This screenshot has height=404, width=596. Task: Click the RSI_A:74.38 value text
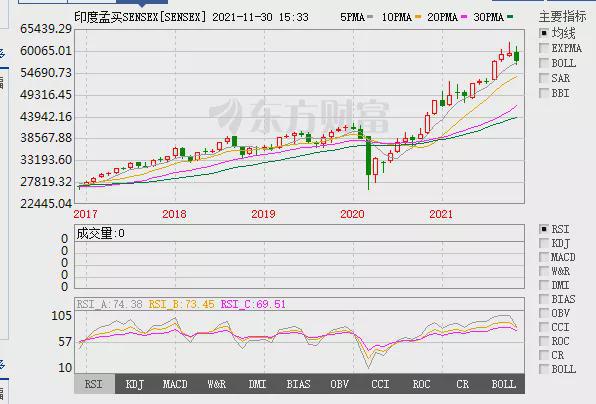pos(109,304)
